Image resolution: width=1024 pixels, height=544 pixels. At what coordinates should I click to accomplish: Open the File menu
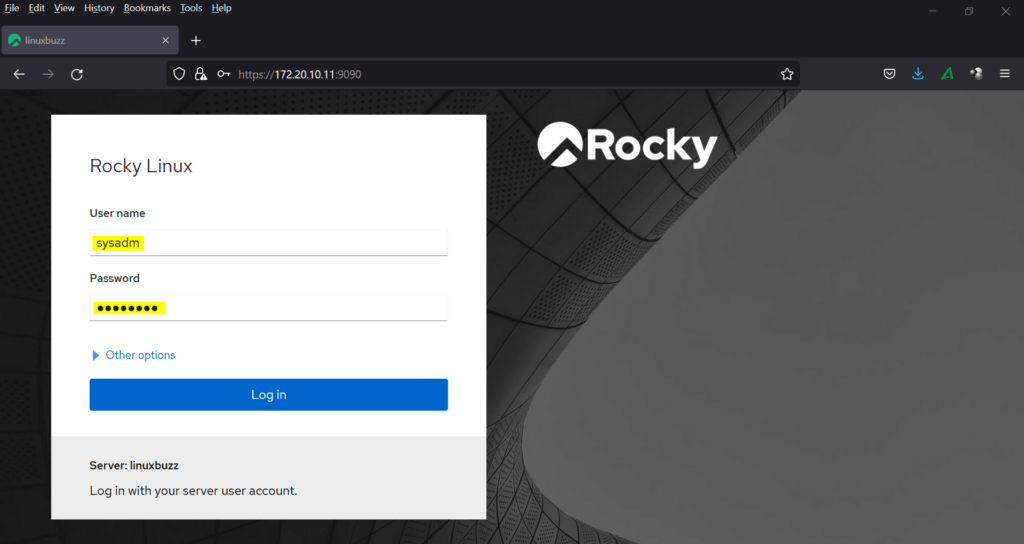pyautogui.click(x=12, y=8)
